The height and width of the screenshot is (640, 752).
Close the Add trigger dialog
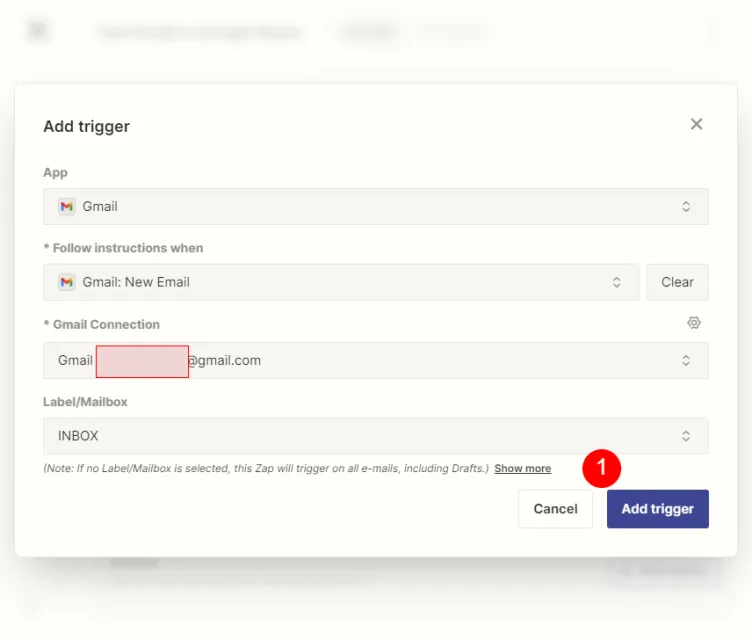696,124
